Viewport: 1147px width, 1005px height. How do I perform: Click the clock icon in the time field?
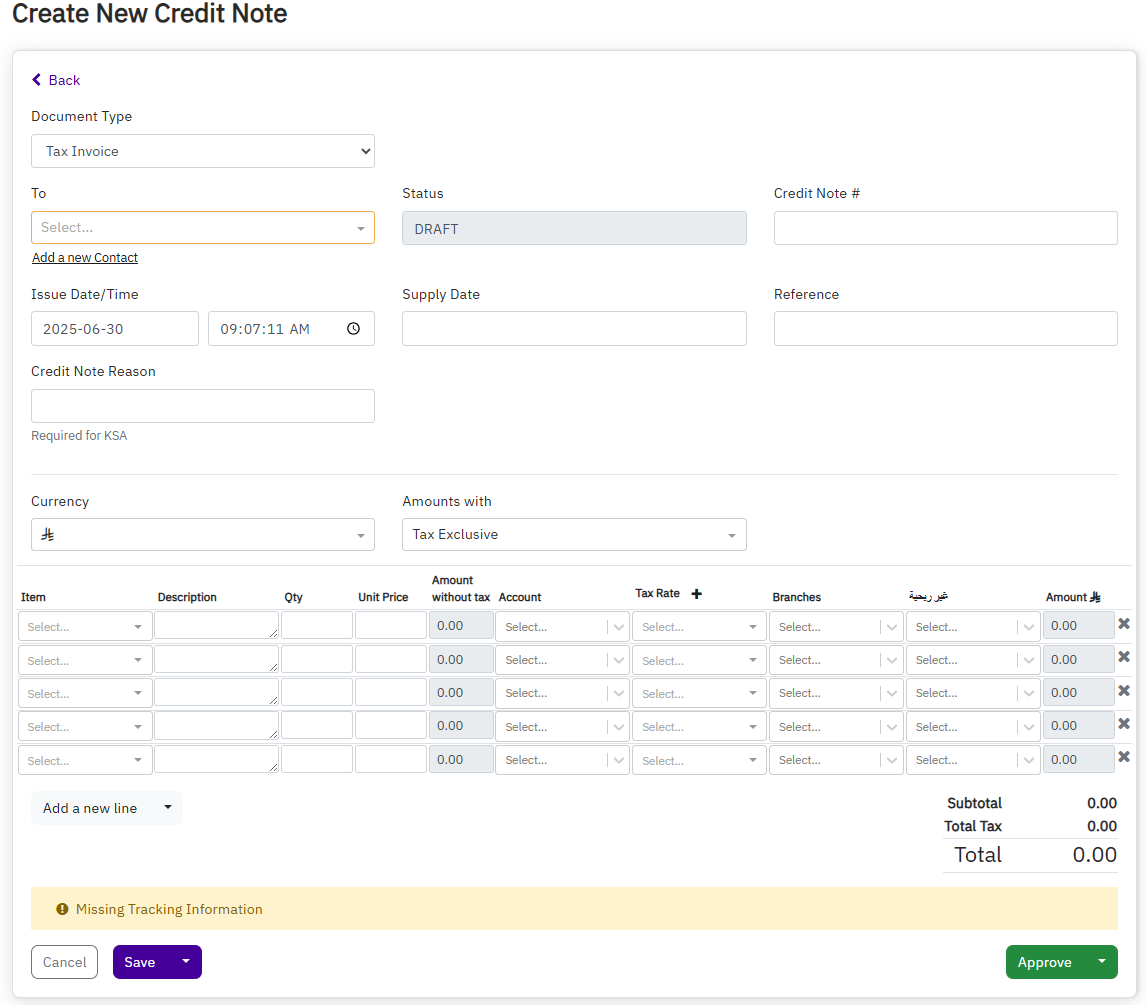click(x=353, y=328)
